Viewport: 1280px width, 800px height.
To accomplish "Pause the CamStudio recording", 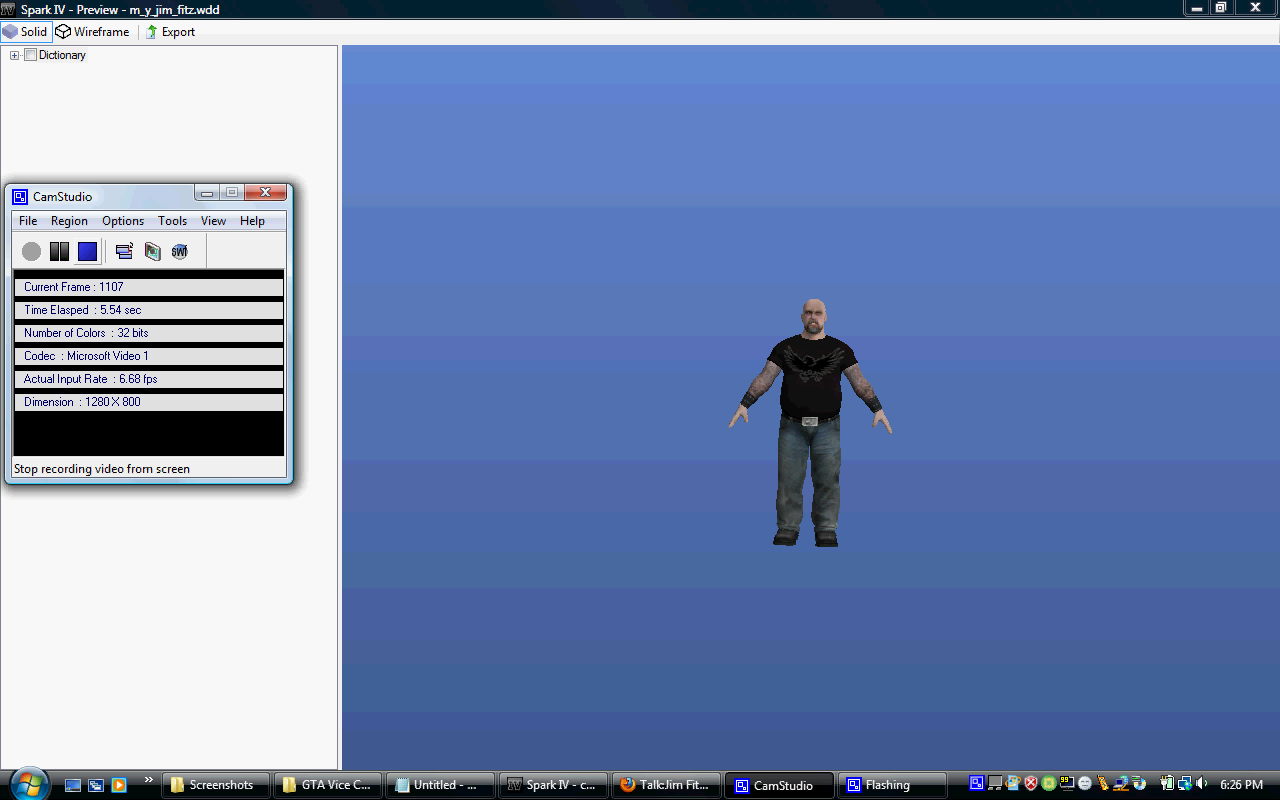I will (x=59, y=251).
